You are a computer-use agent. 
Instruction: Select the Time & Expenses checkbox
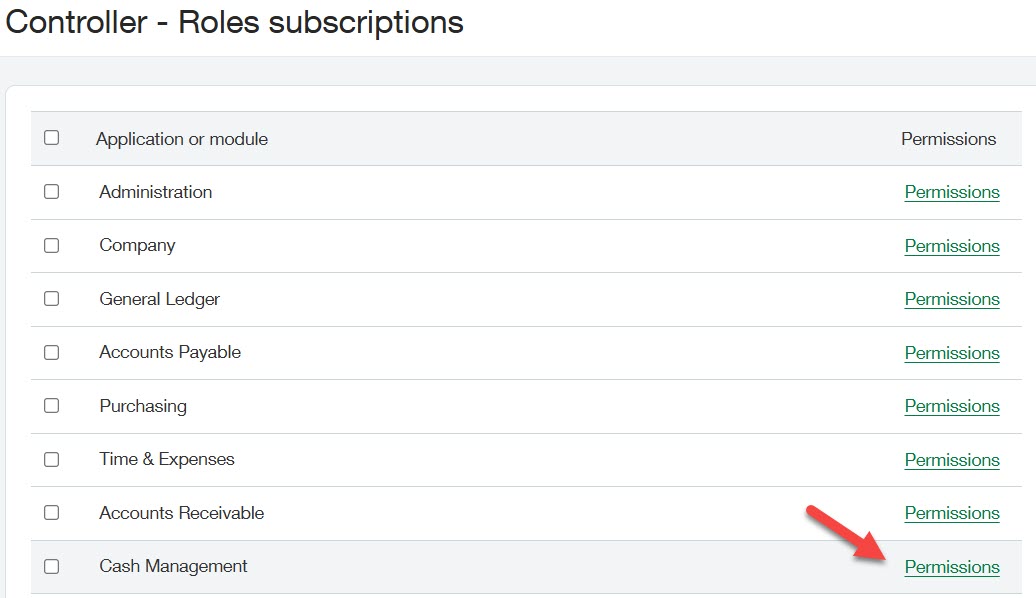(x=52, y=459)
